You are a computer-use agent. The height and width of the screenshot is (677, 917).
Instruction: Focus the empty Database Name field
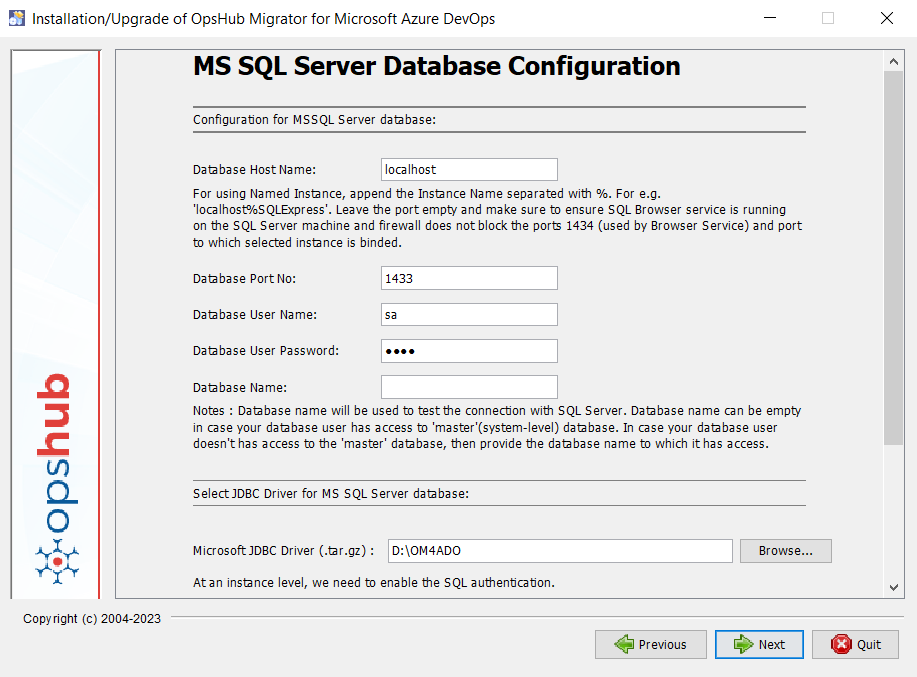(x=469, y=387)
